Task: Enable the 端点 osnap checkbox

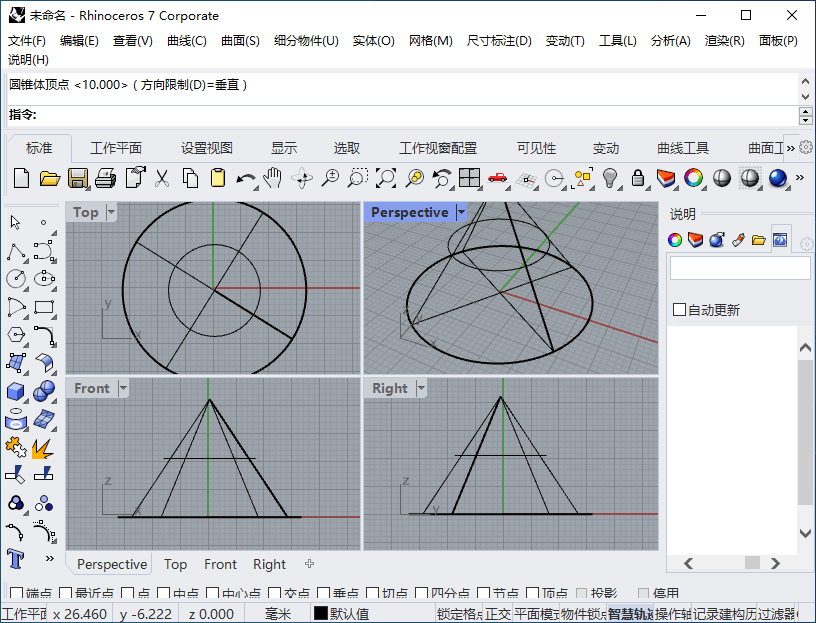Action: point(16,594)
